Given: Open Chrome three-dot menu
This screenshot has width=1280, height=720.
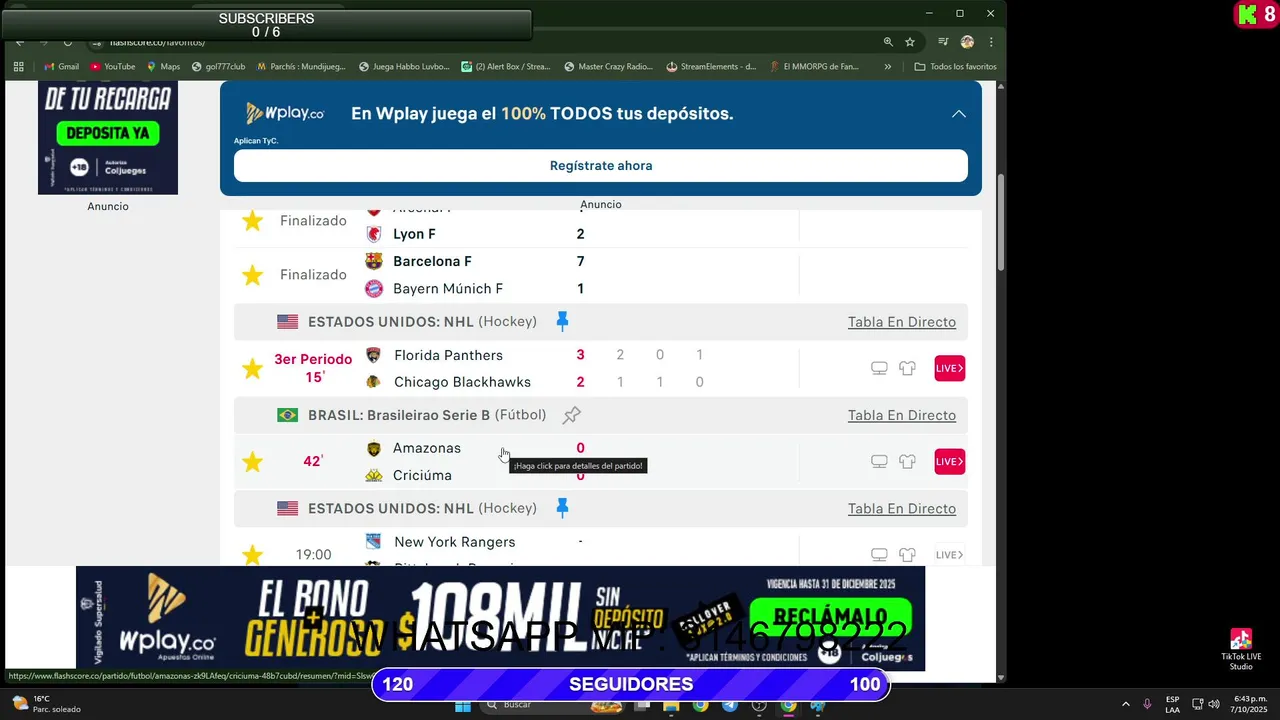Looking at the screenshot, I should tap(991, 42).
